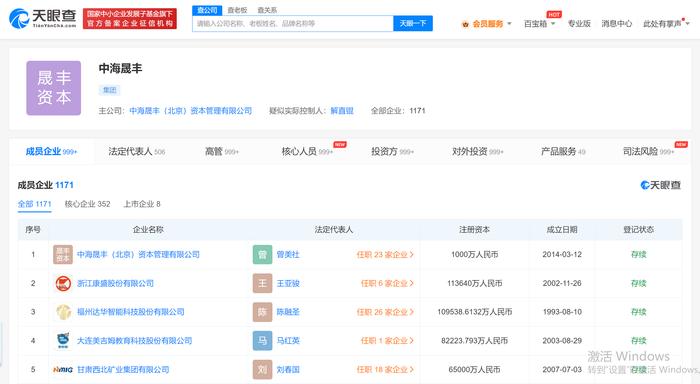The height and width of the screenshot is (384, 700).
Task: Expand 任职 23 家企业 for 曾美杜
Action: [x=385, y=255]
